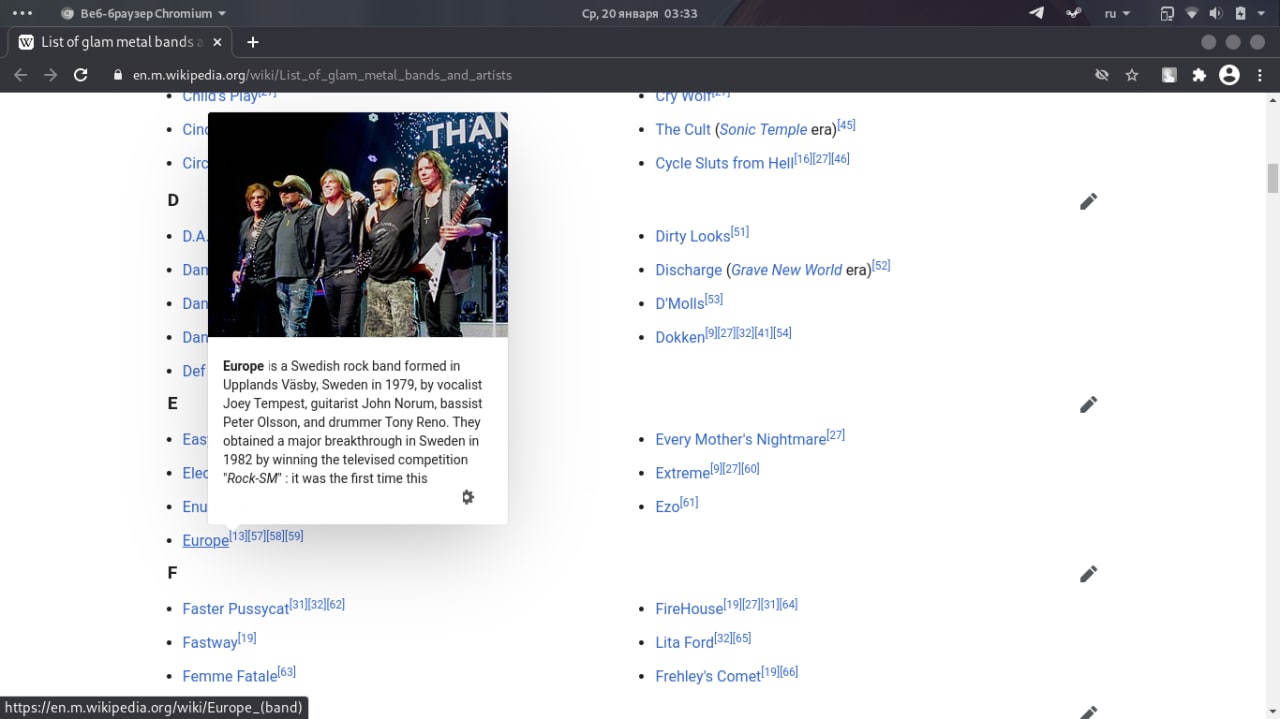
Task: Click the battery status icon
Action: point(1240,13)
